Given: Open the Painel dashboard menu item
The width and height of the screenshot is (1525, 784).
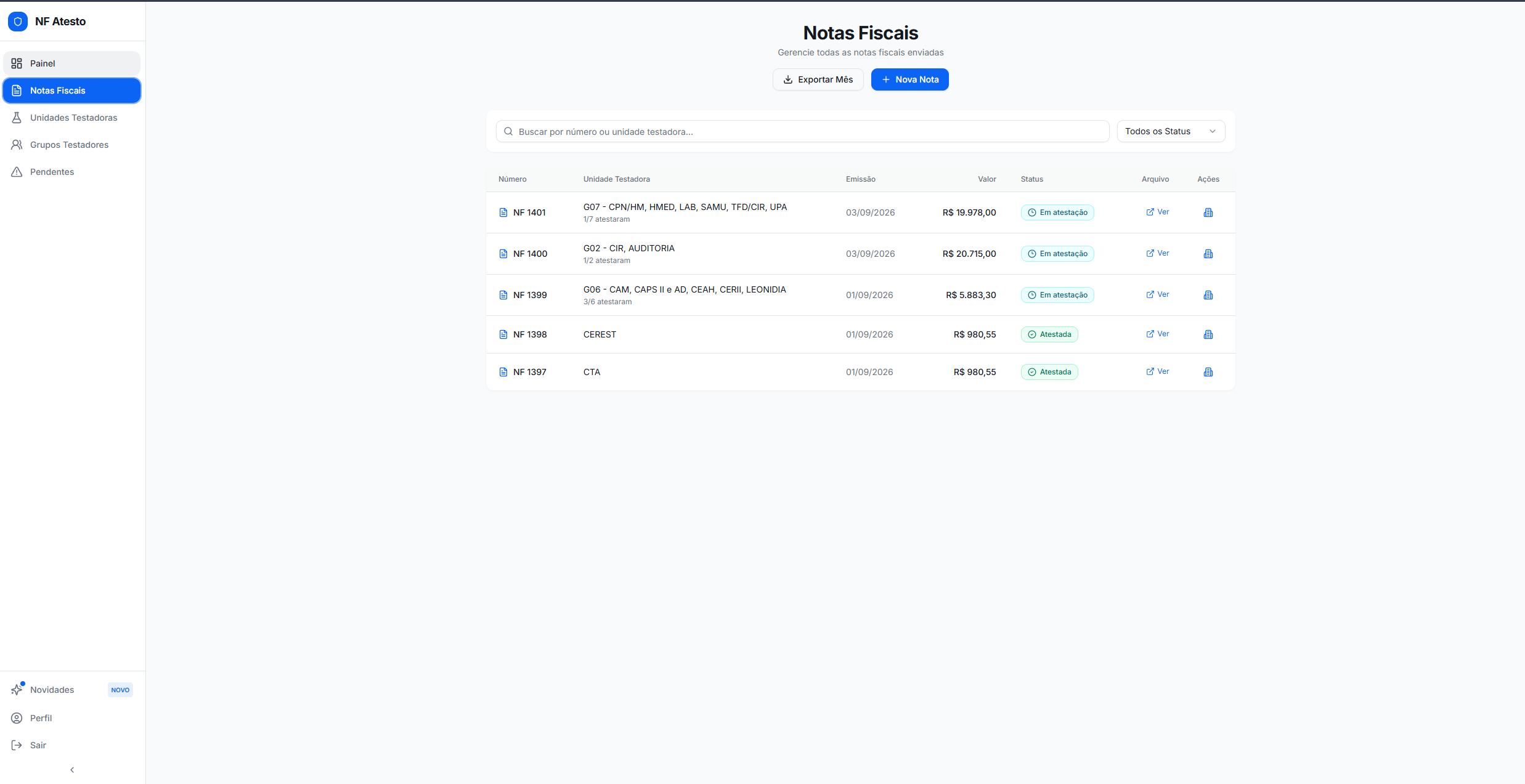Looking at the screenshot, I should pos(71,63).
